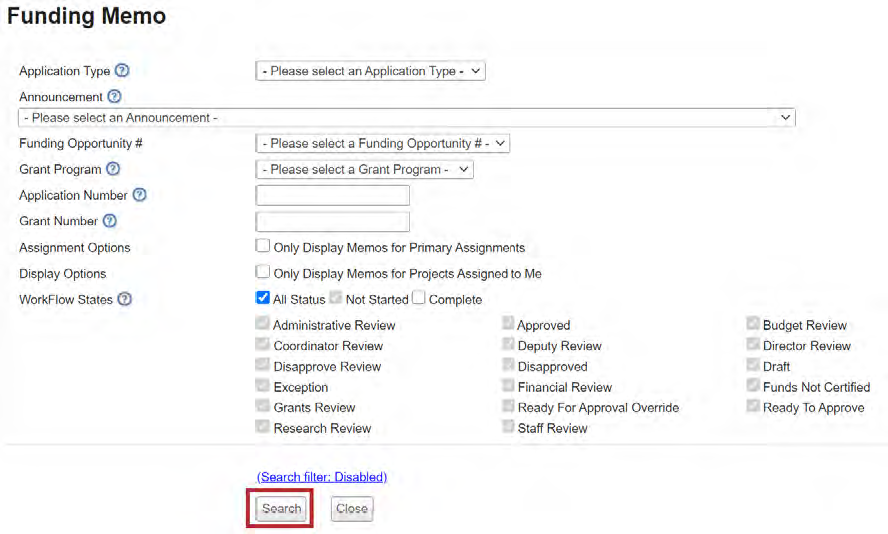Click help icon beside WorkFlow States

tap(124, 299)
